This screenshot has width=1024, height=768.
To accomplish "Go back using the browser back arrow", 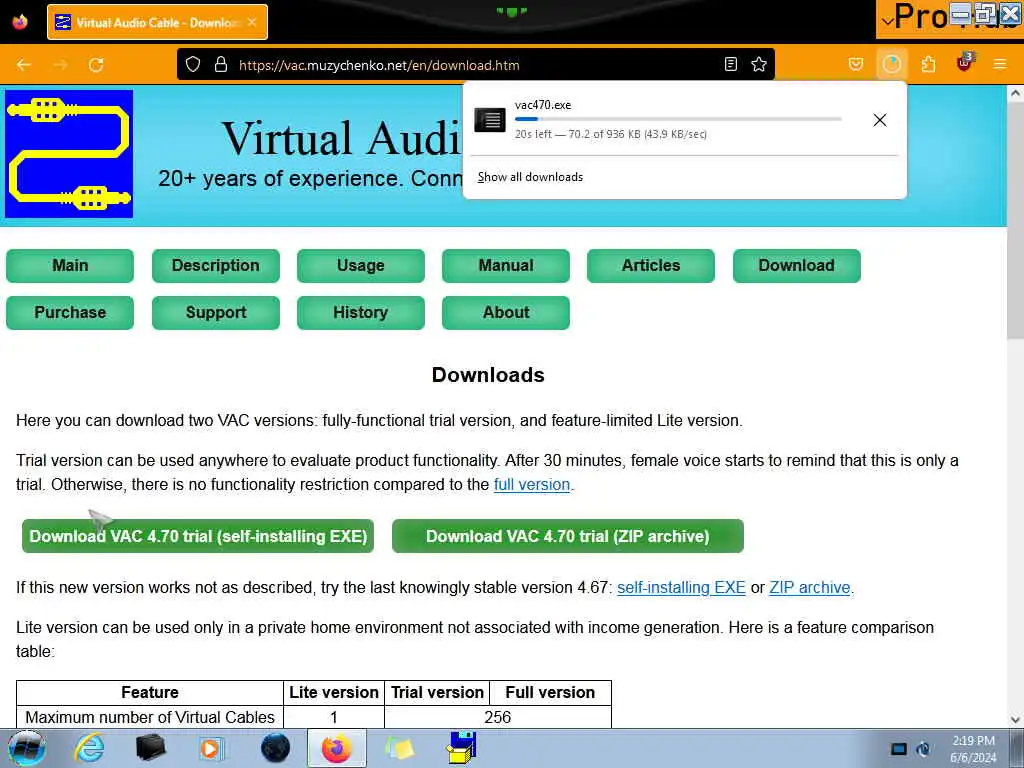I will click(x=24, y=65).
